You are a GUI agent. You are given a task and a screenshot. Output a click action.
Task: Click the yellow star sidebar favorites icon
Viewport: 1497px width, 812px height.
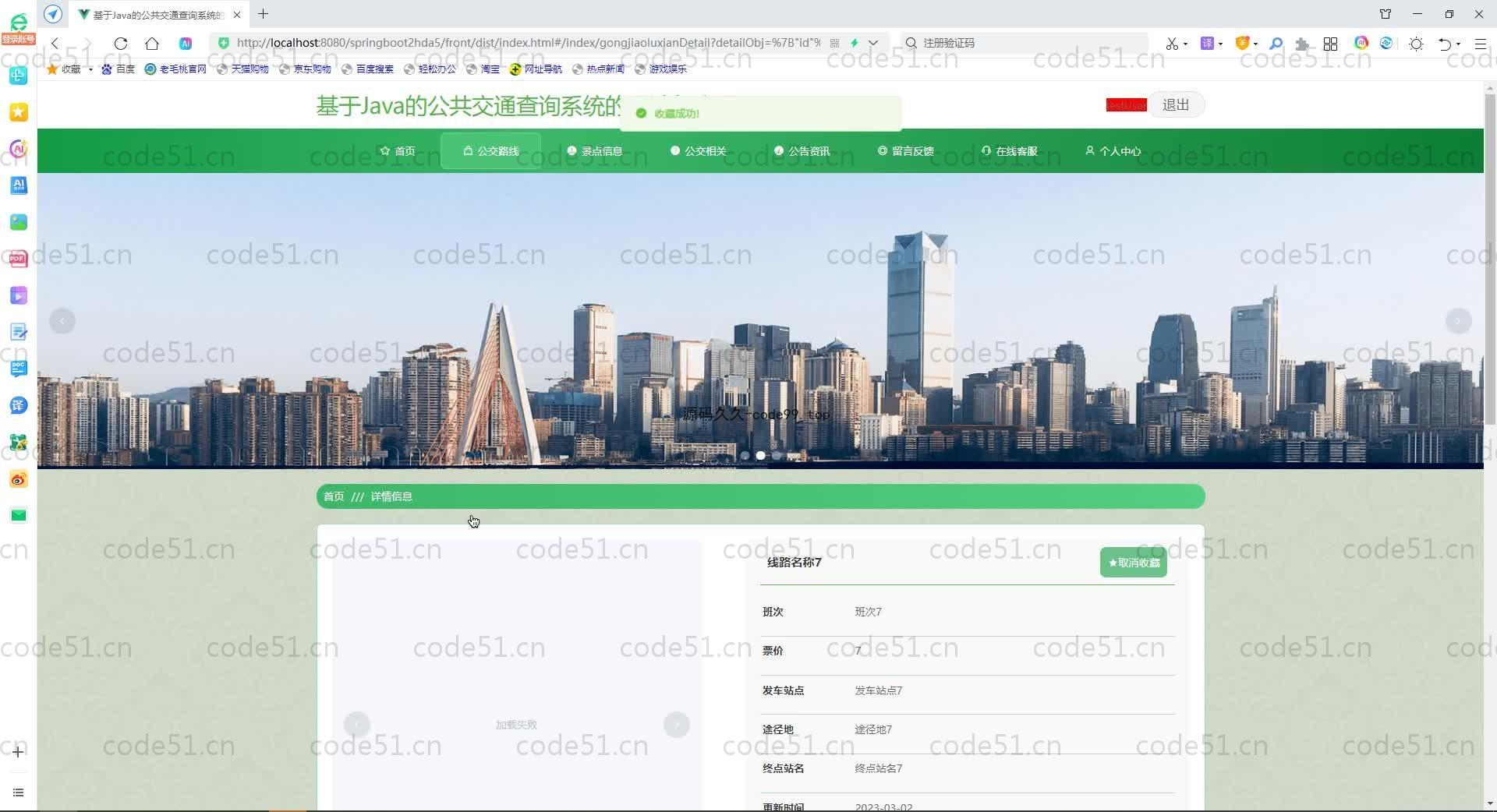[x=19, y=112]
